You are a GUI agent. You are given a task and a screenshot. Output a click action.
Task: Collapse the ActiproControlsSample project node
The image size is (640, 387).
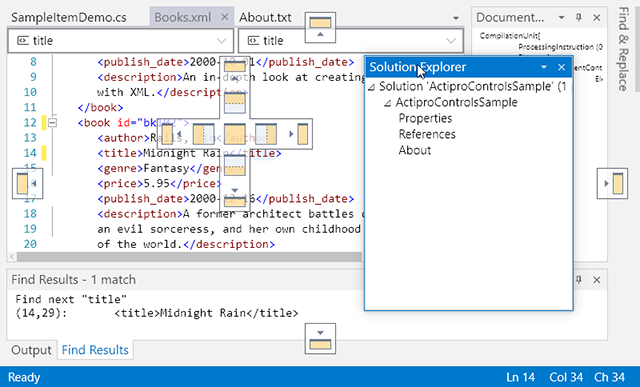click(388, 103)
